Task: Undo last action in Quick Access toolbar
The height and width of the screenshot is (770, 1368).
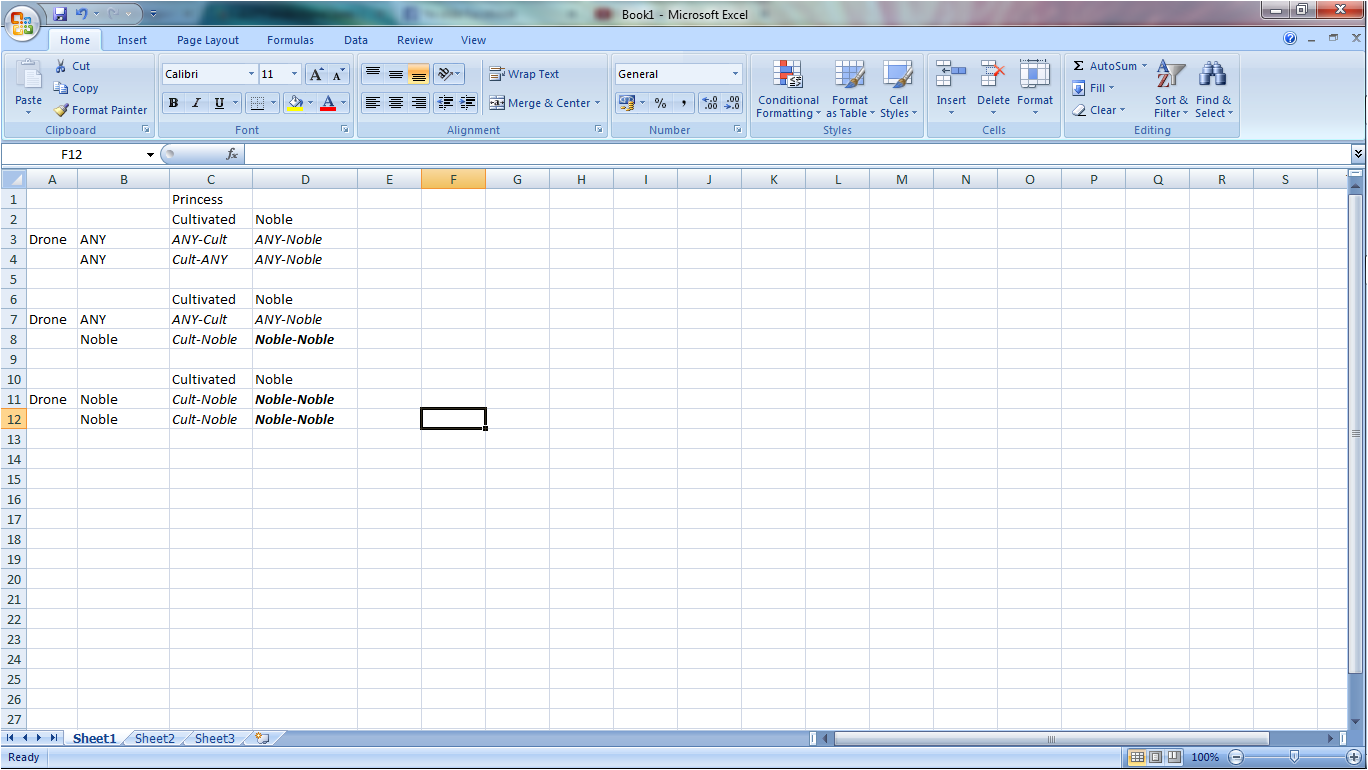Action: pyautogui.click(x=82, y=14)
